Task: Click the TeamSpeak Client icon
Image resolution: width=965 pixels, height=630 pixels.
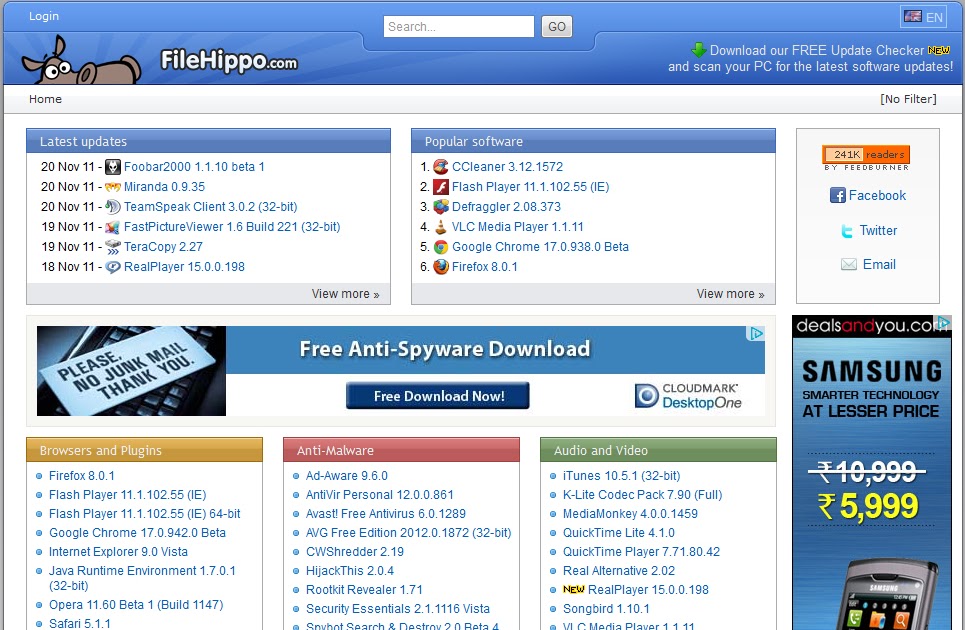Action: pos(113,207)
